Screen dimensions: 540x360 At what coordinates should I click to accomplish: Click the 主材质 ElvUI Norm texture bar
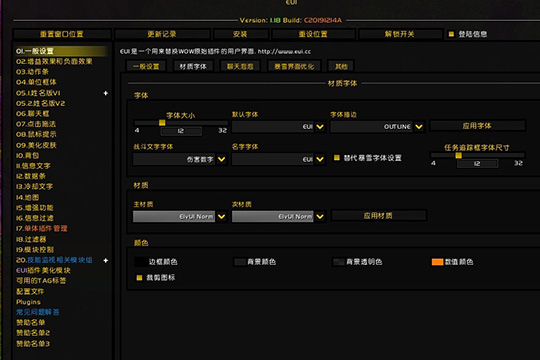click(x=174, y=216)
